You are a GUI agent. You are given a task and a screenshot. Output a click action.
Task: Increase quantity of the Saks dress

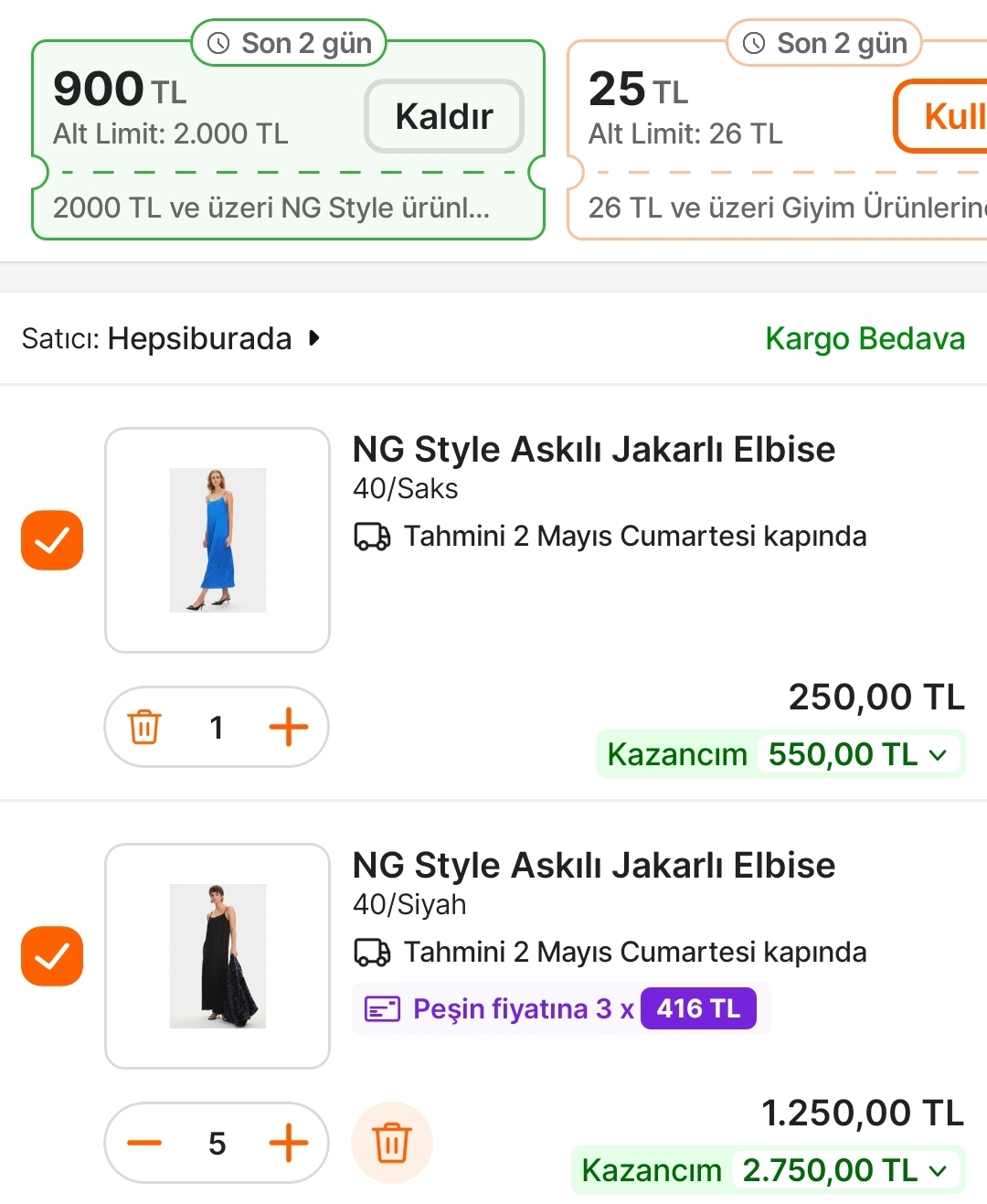288,728
